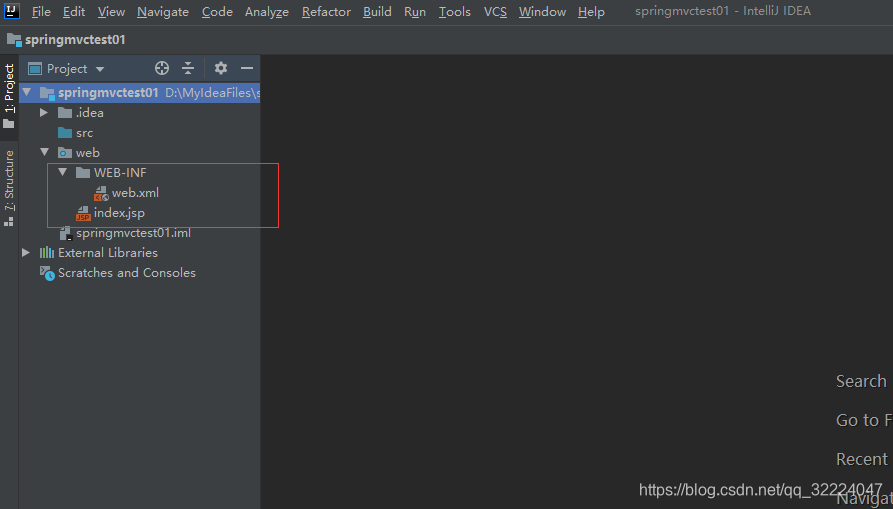893x509 pixels.
Task: Select the web.xml file
Action: 136,193
